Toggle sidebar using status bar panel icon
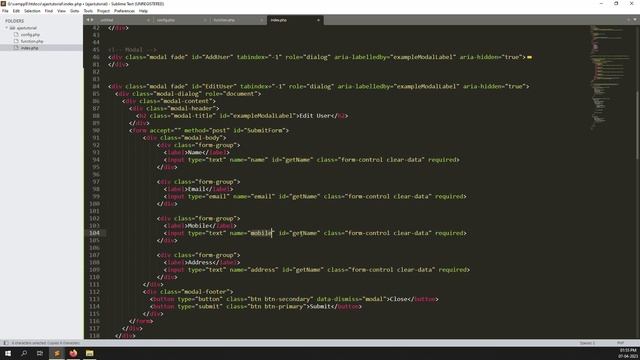The height and width of the screenshot is (360, 640). pos(6,343)
